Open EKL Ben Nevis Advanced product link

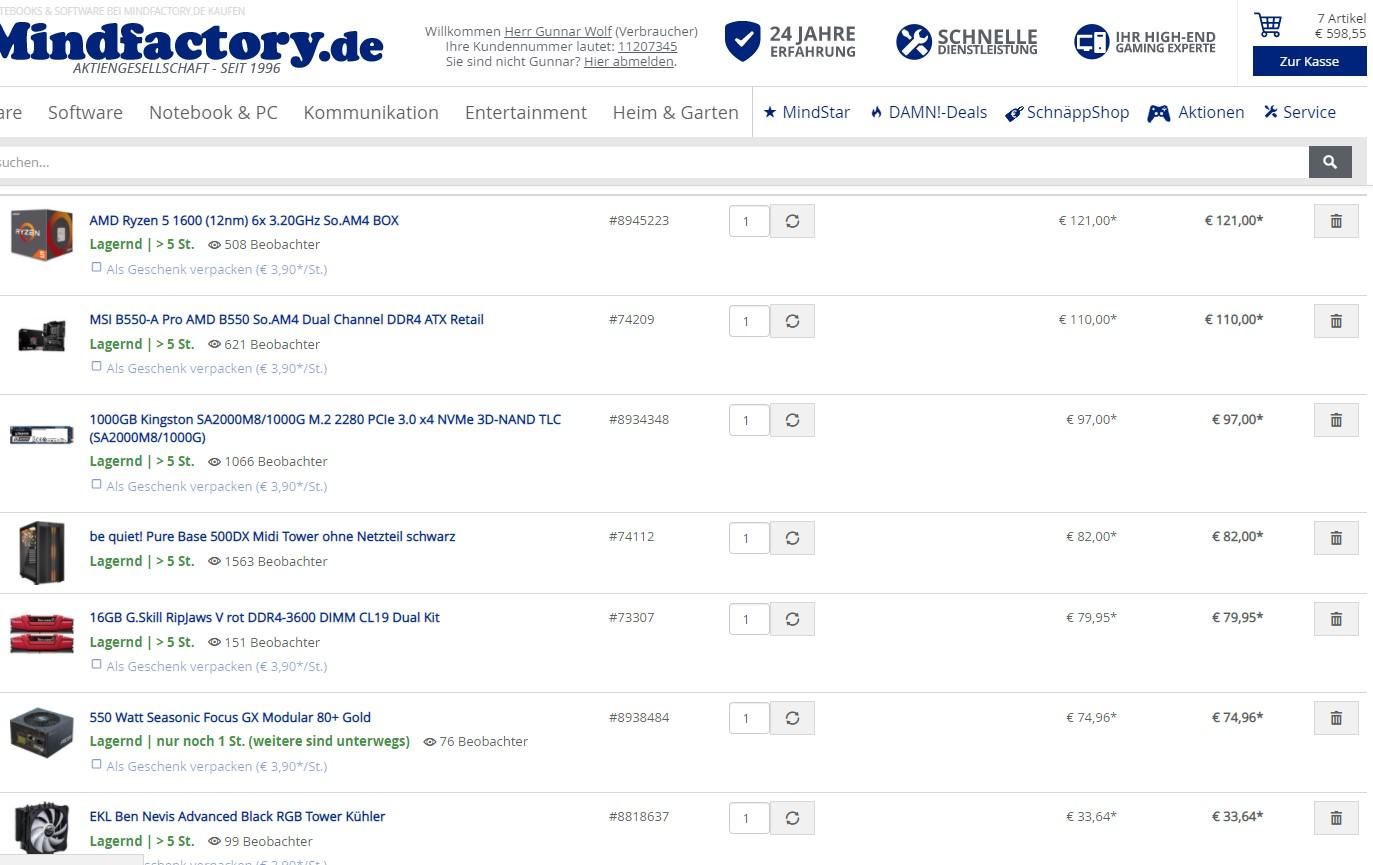click(x=237, y=816)
